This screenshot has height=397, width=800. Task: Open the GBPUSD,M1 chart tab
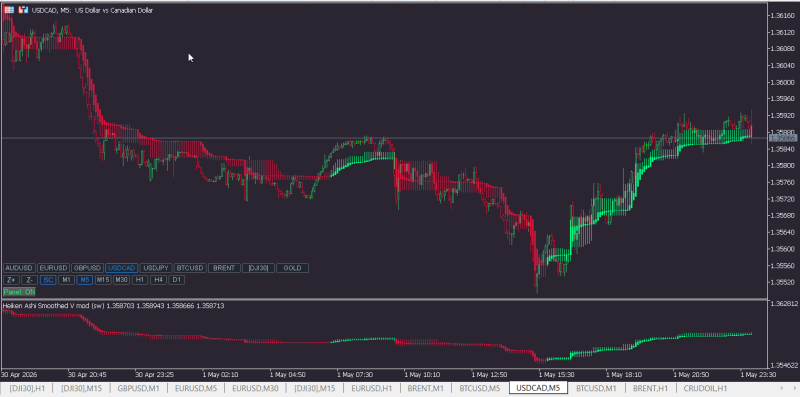coord(139,388)
